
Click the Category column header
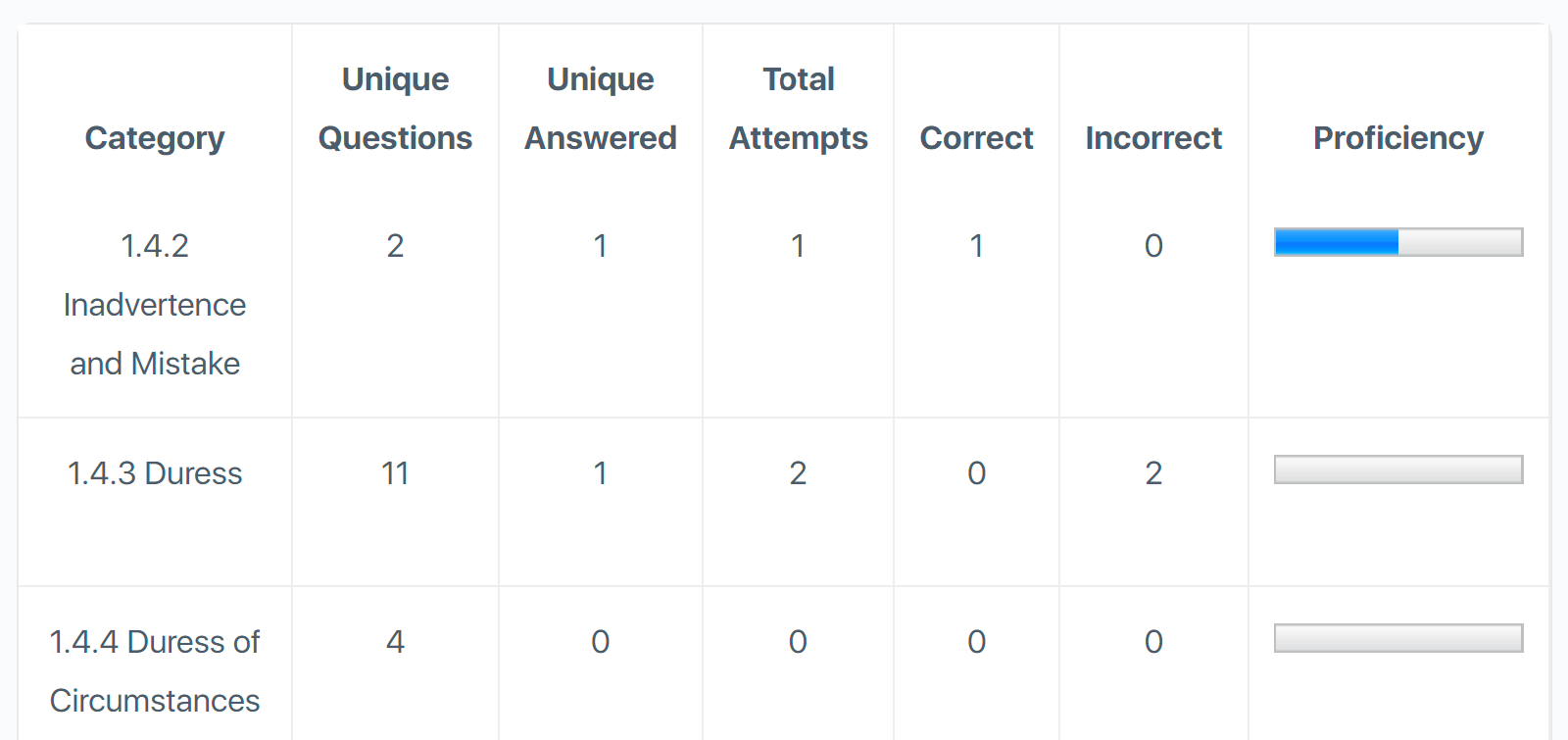pos(155,138)
